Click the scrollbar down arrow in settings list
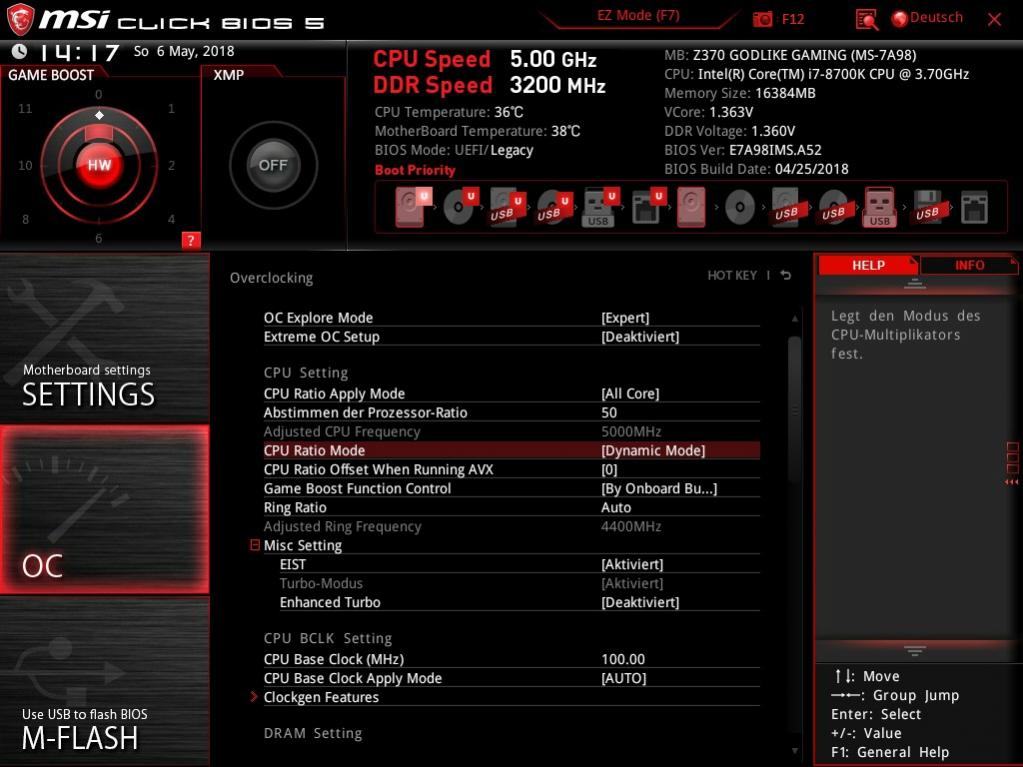This screenshot has width=1023, height=767. click(x=795, y=751)
